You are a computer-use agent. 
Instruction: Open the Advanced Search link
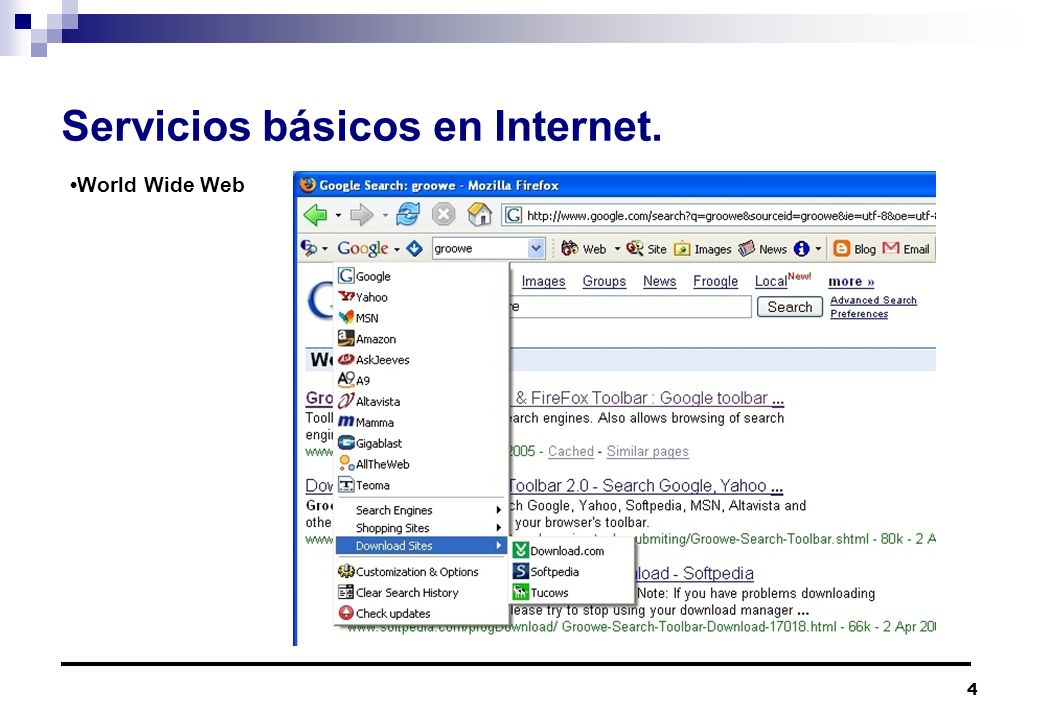[874, 300]
